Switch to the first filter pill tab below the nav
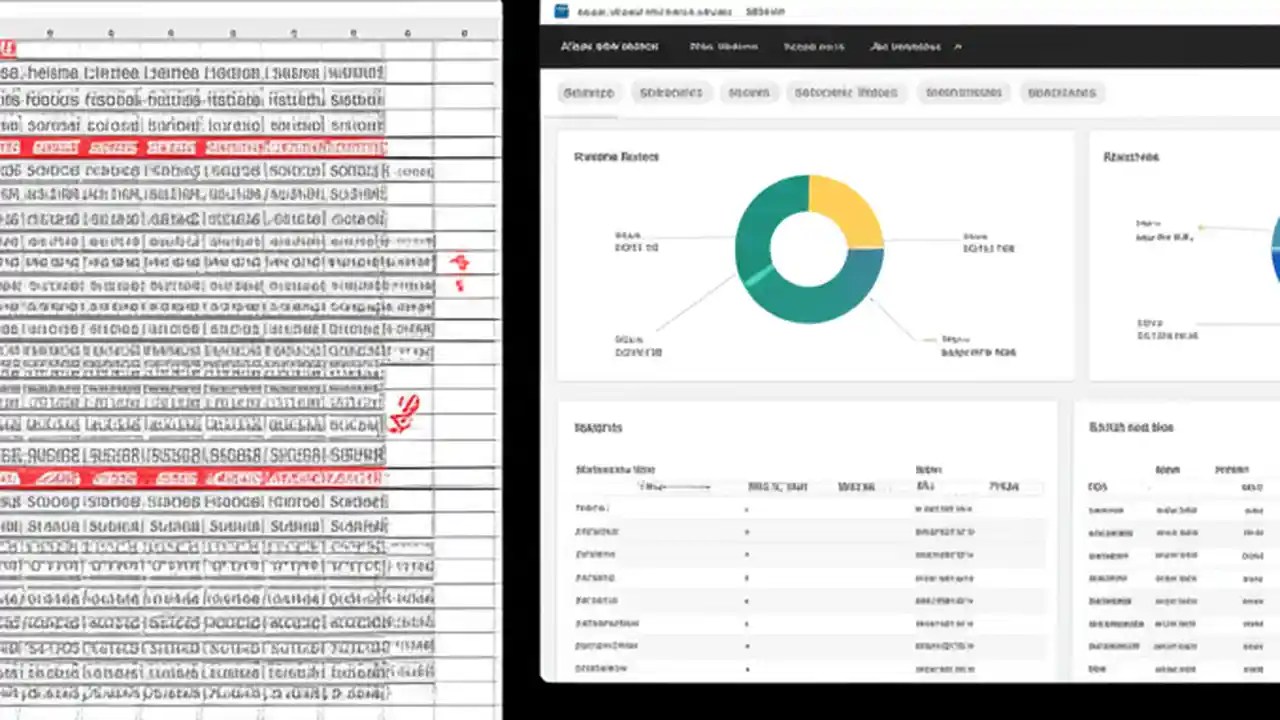The width and height of the screenshot is (1280, 720). (588, 92)
